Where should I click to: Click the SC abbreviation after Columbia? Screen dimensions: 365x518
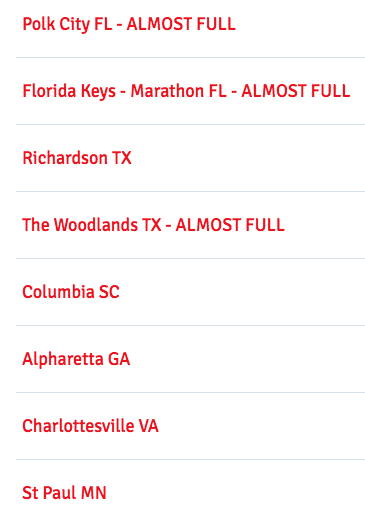pyautogui.click(x=109, y=292)
